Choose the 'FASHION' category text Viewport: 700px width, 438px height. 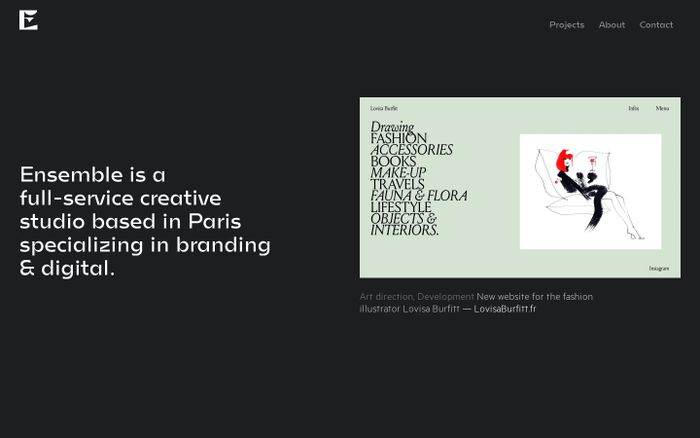pos(398,138)
